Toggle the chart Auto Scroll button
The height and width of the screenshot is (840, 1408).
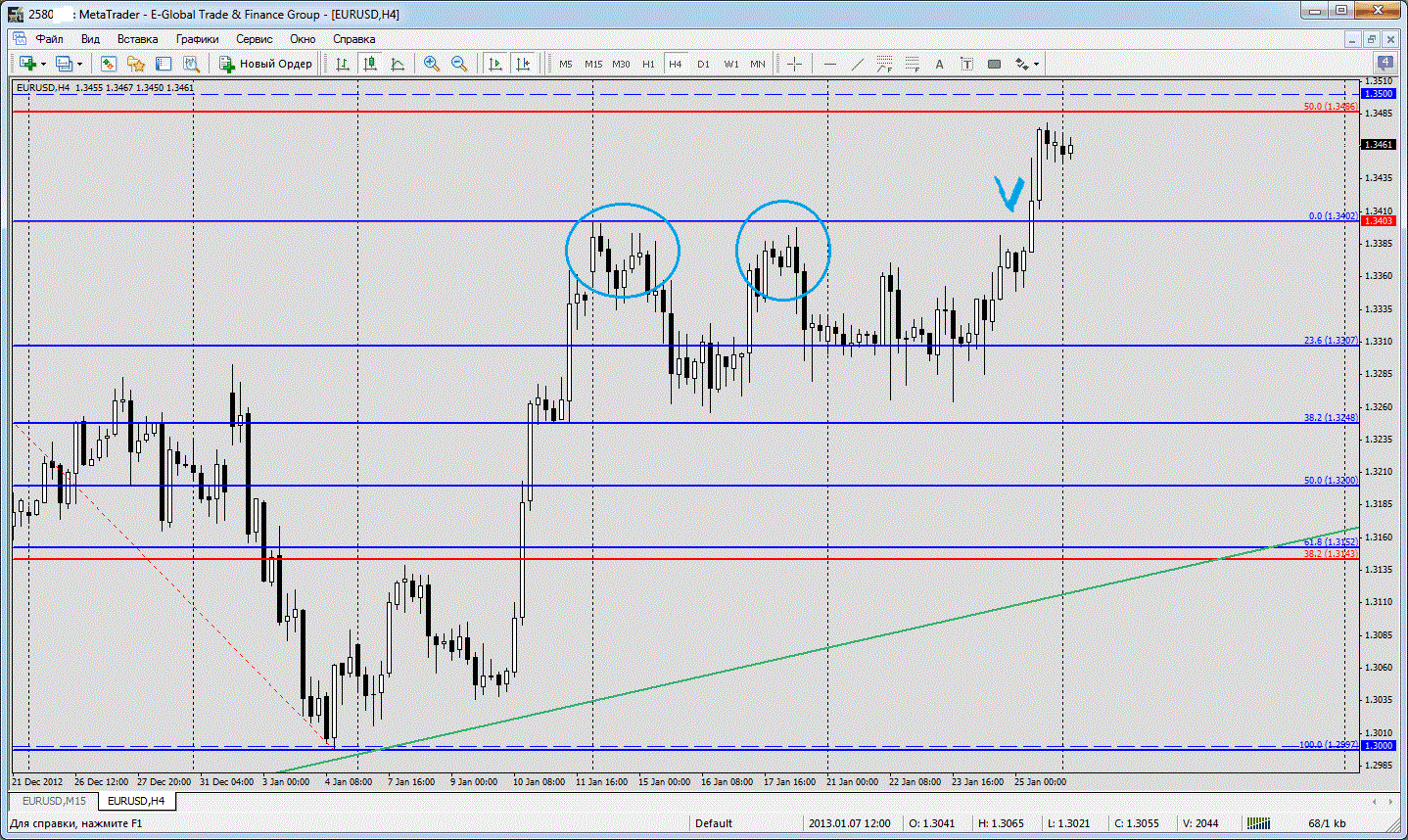[495, 64]
